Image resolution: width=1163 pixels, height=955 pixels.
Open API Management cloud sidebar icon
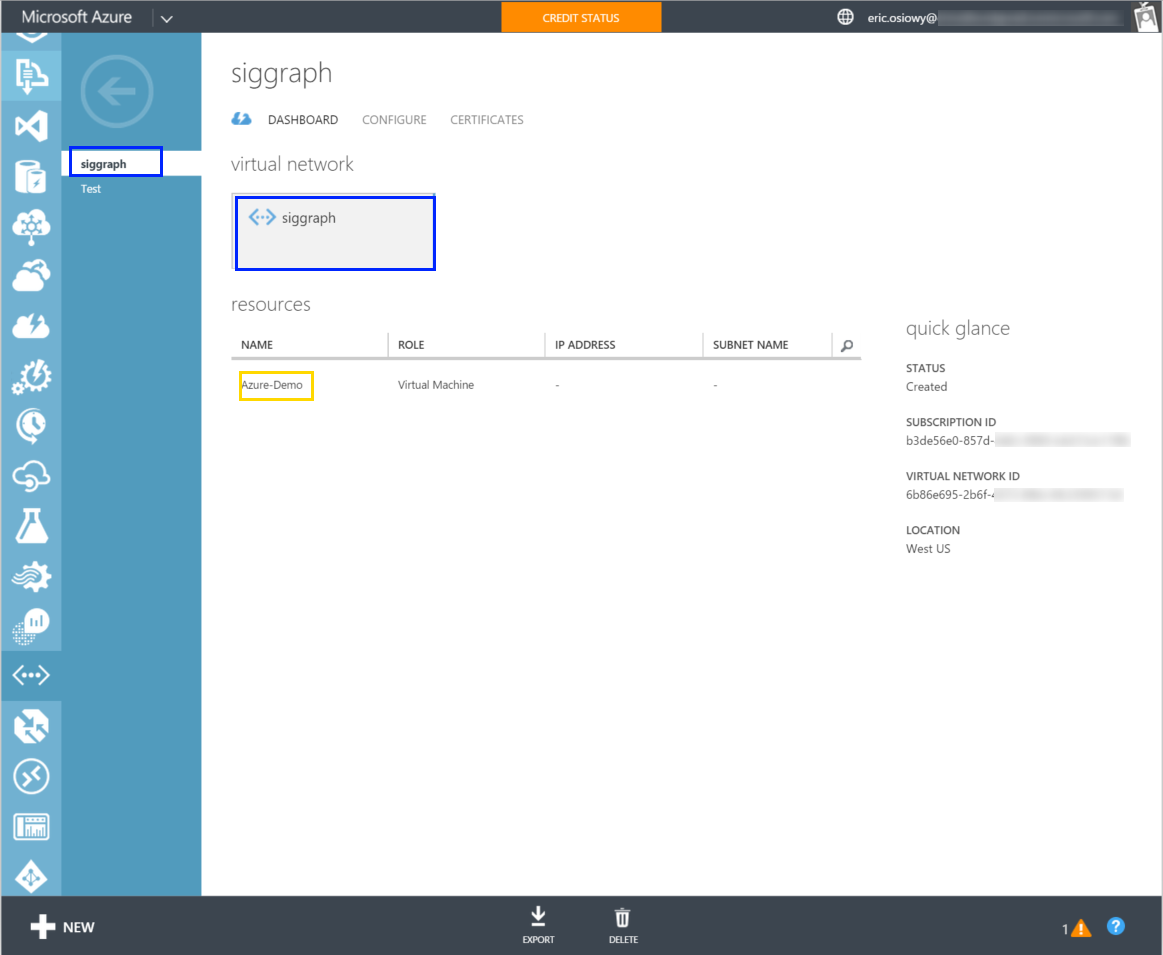point(31,476)
